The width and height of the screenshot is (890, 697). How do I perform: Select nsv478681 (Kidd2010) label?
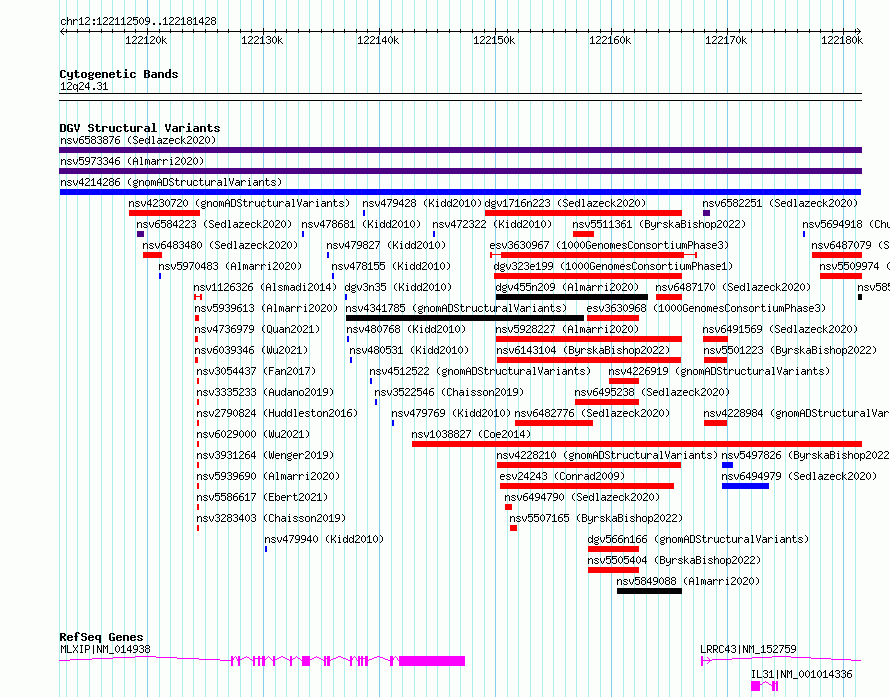pos(361,224)
